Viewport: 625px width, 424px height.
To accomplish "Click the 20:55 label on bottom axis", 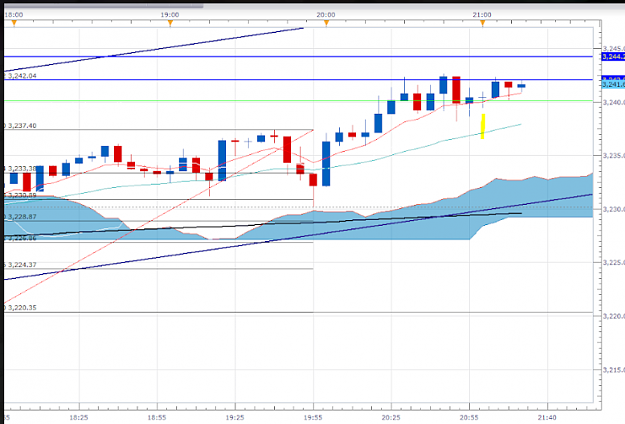I will pos(469,417).
